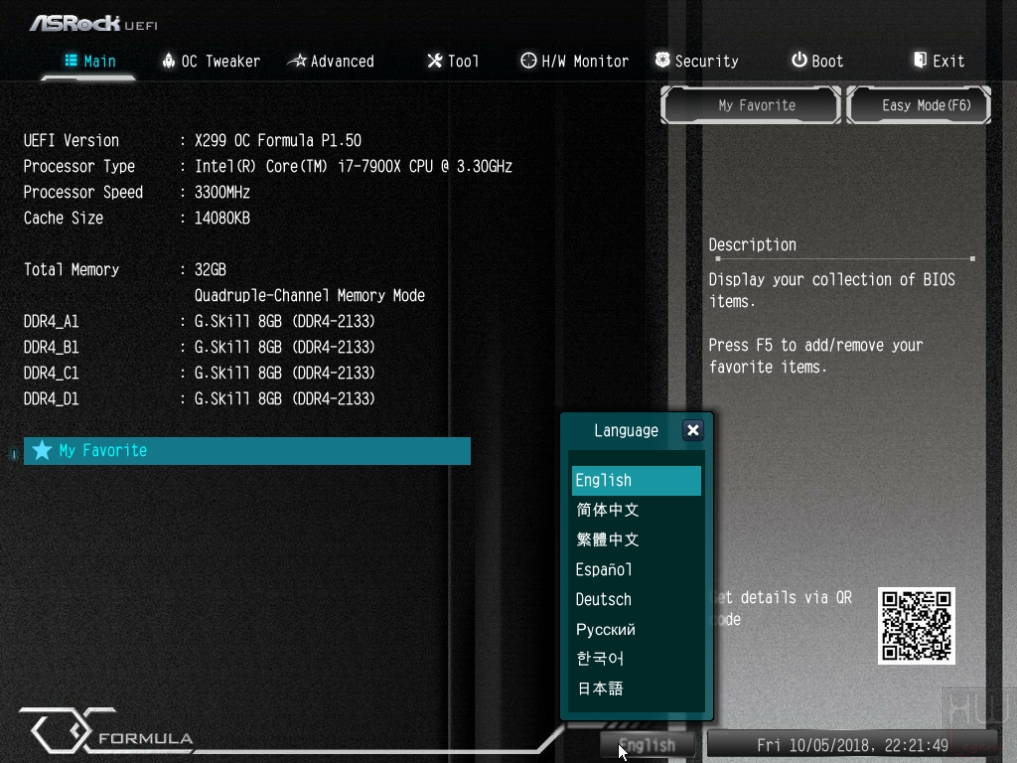Click the Language popup title
The image size is (1017, 763).
[x=626, y=431]
